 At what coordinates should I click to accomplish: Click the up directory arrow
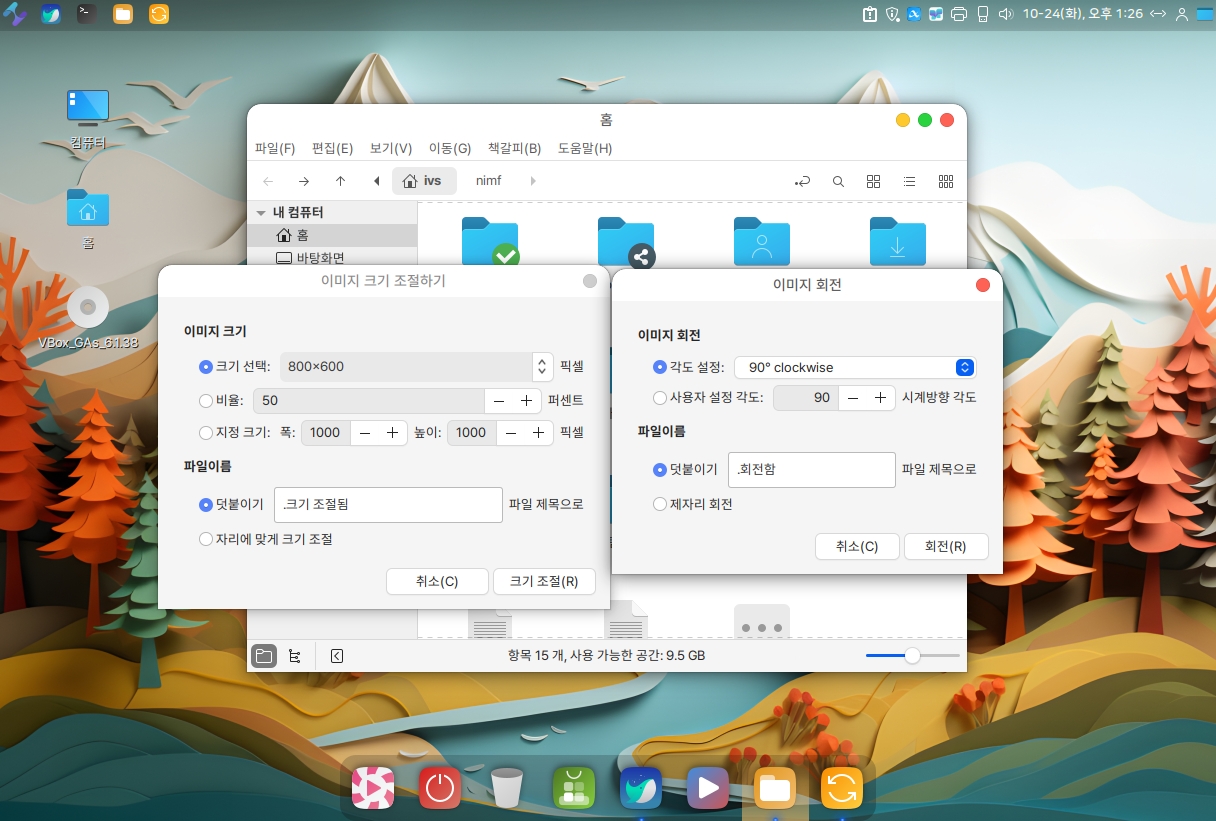(x=340, y=181)
